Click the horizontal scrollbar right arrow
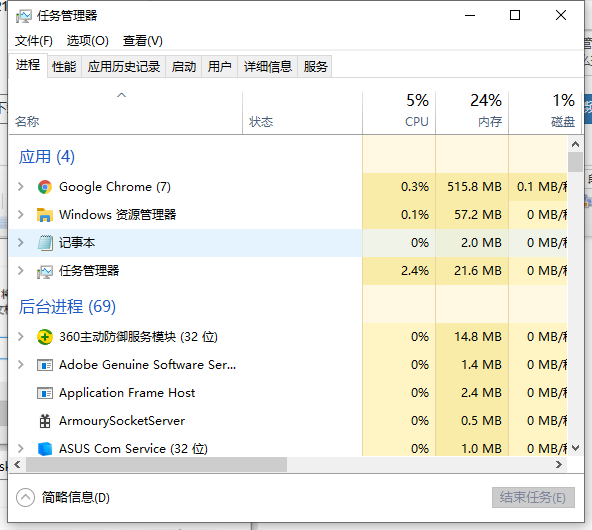Image resolution: width=592 pixels, height=530 pixels. [559, 465]
